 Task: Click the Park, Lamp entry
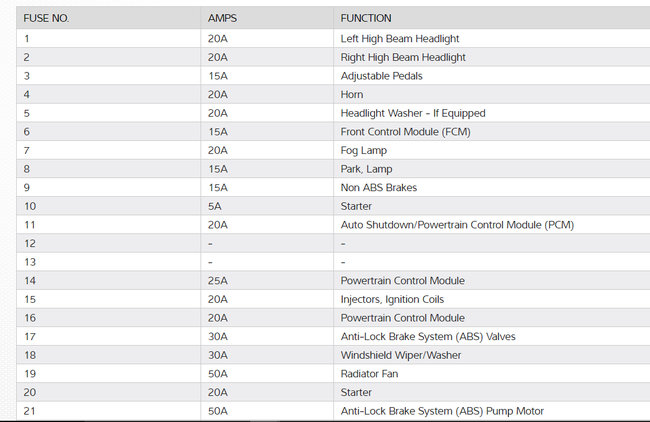(x=367, y=169)
